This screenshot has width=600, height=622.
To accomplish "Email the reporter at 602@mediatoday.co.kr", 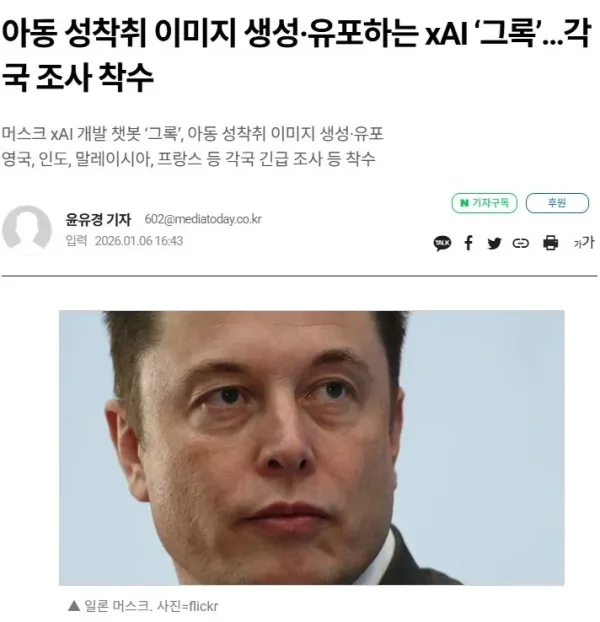I will (203, 219).
